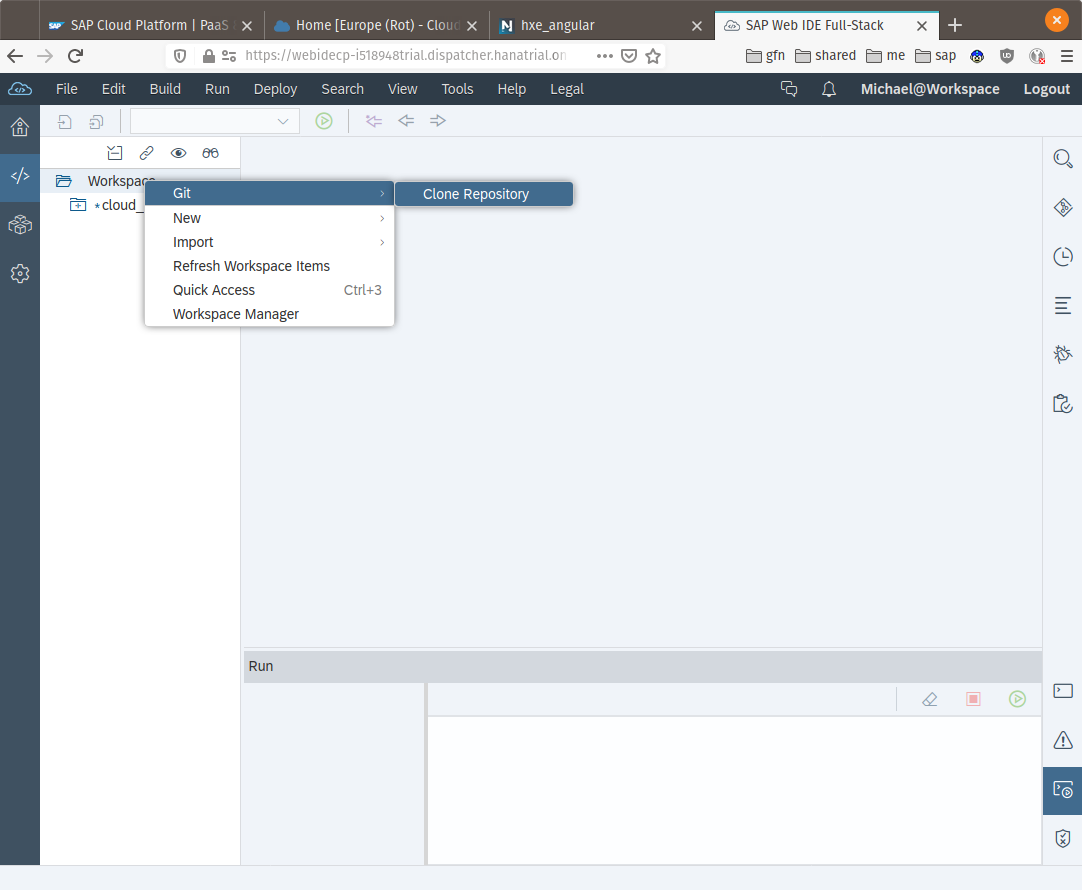
Task: Navigate forward with the right arrow toolbar icon
Action: [437, 121]
